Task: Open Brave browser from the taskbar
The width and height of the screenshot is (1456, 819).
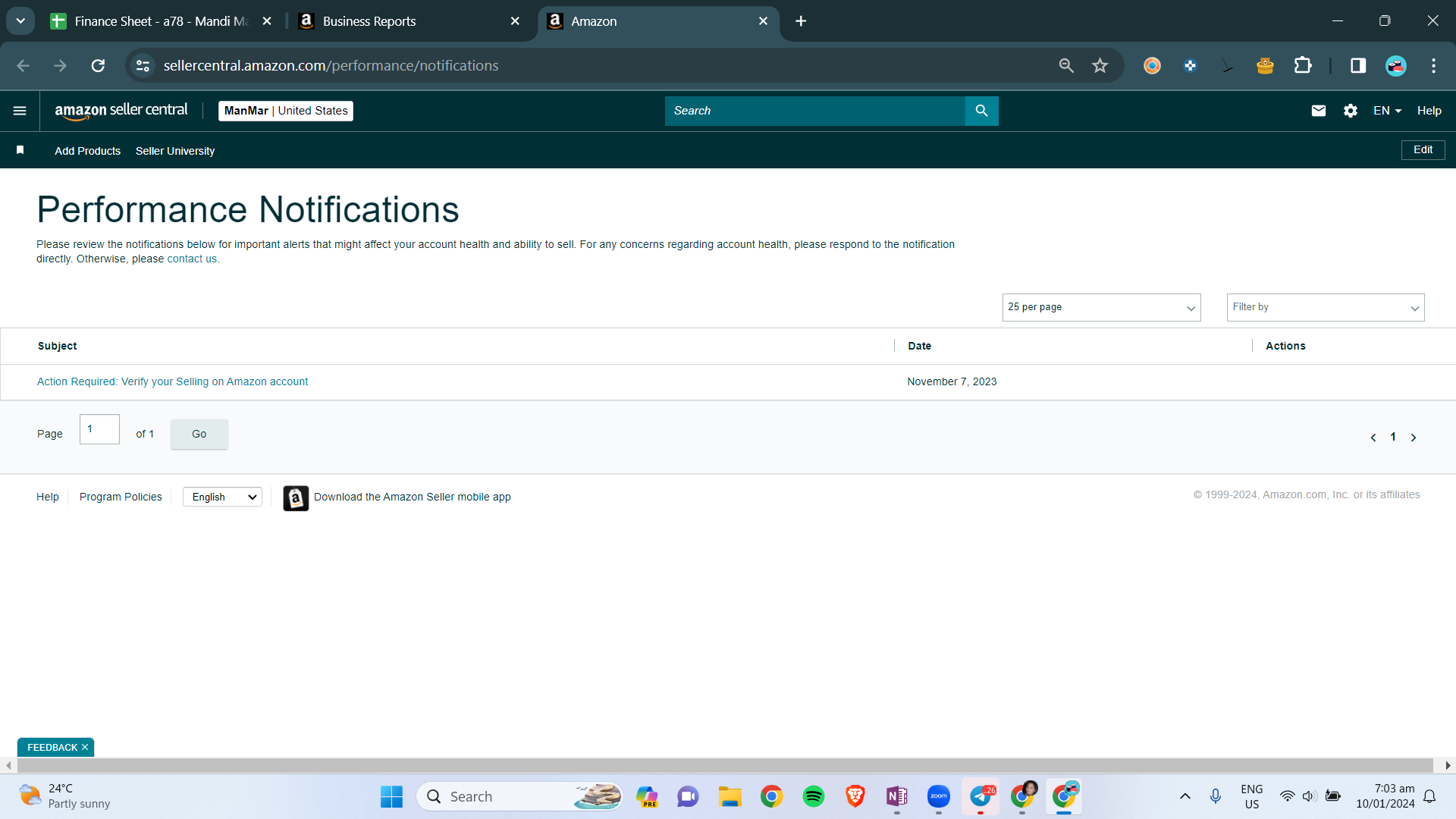Action: 855,796
